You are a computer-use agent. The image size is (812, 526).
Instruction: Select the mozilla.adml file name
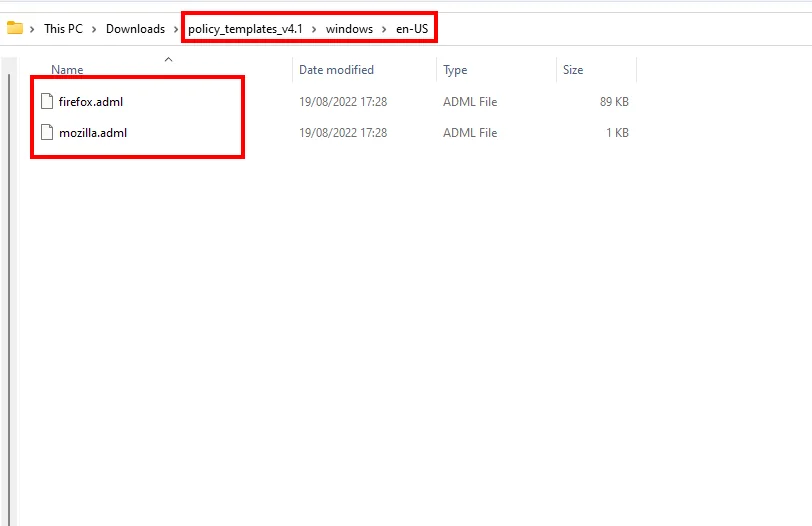93,133
